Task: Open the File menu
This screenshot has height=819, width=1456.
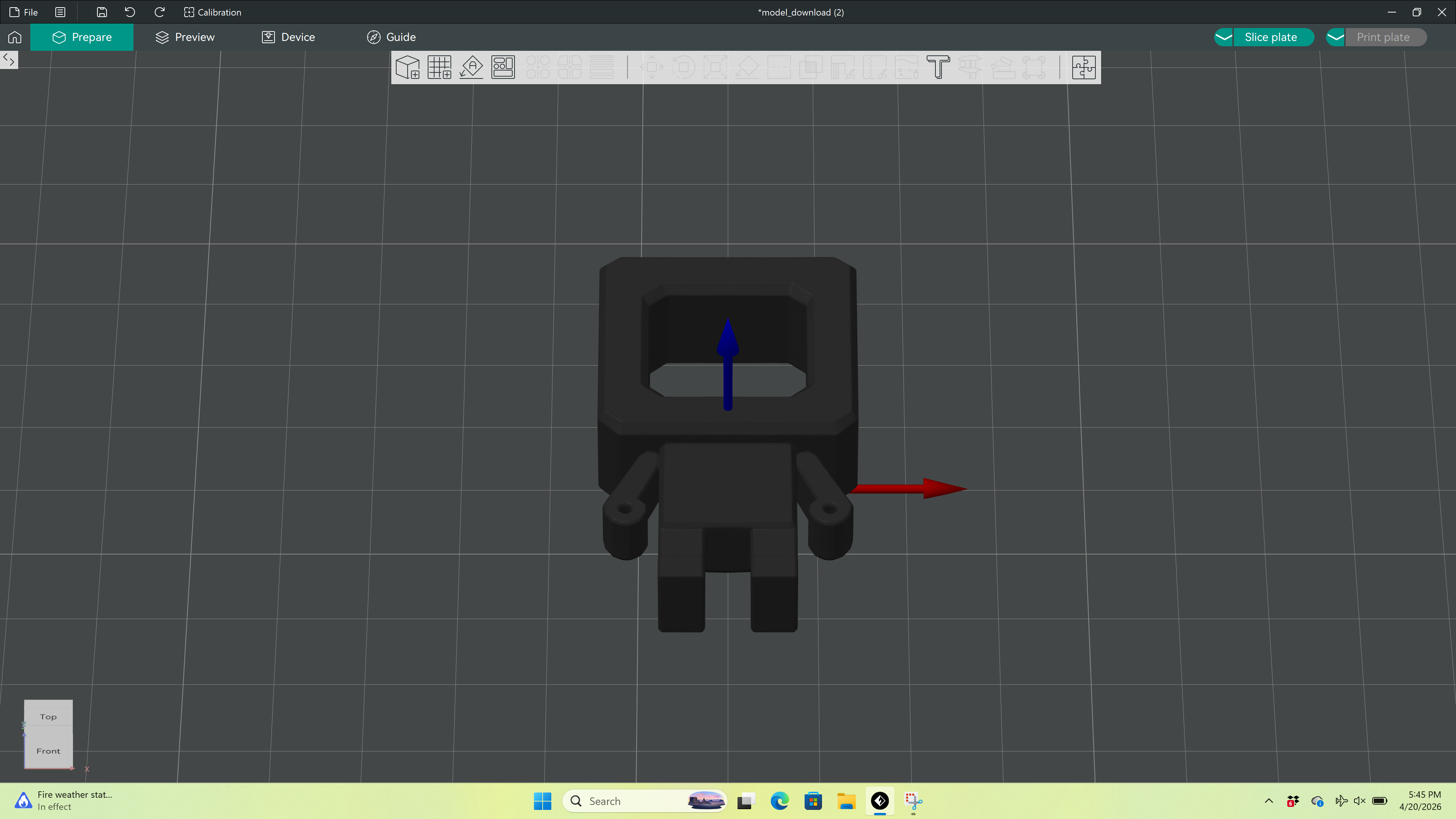Action: pos(24,12)
